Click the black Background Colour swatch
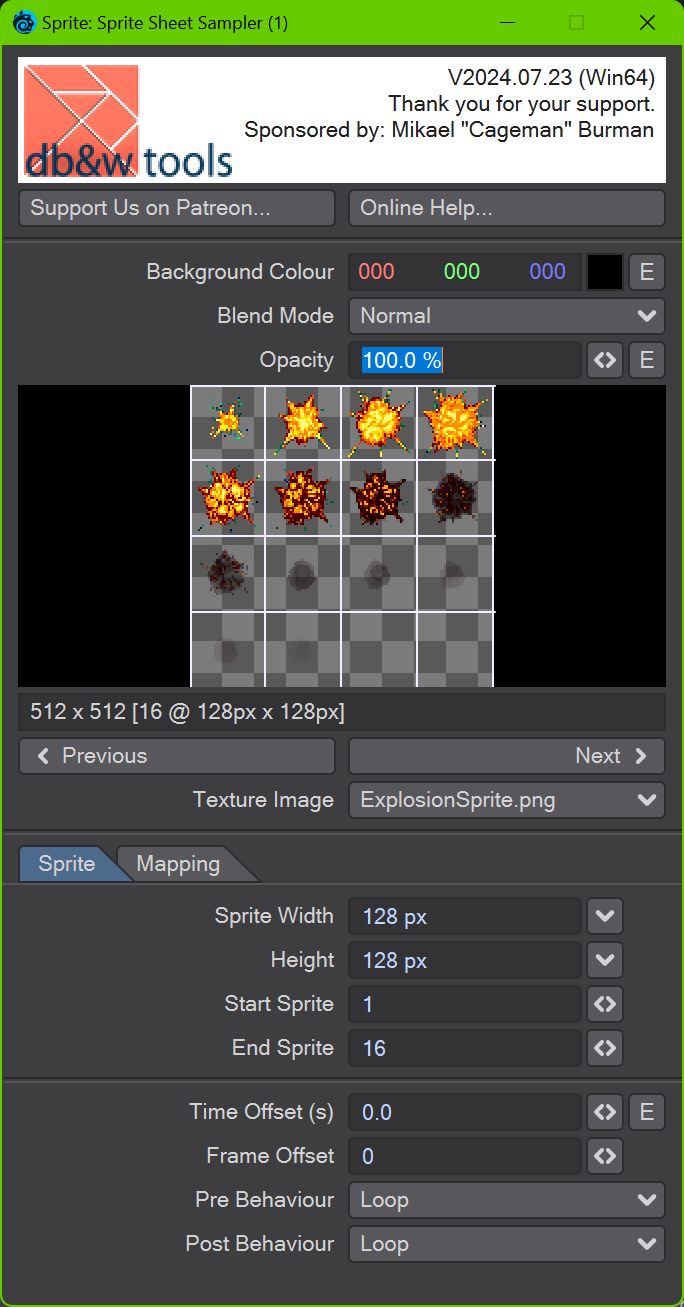 point(605,272)
